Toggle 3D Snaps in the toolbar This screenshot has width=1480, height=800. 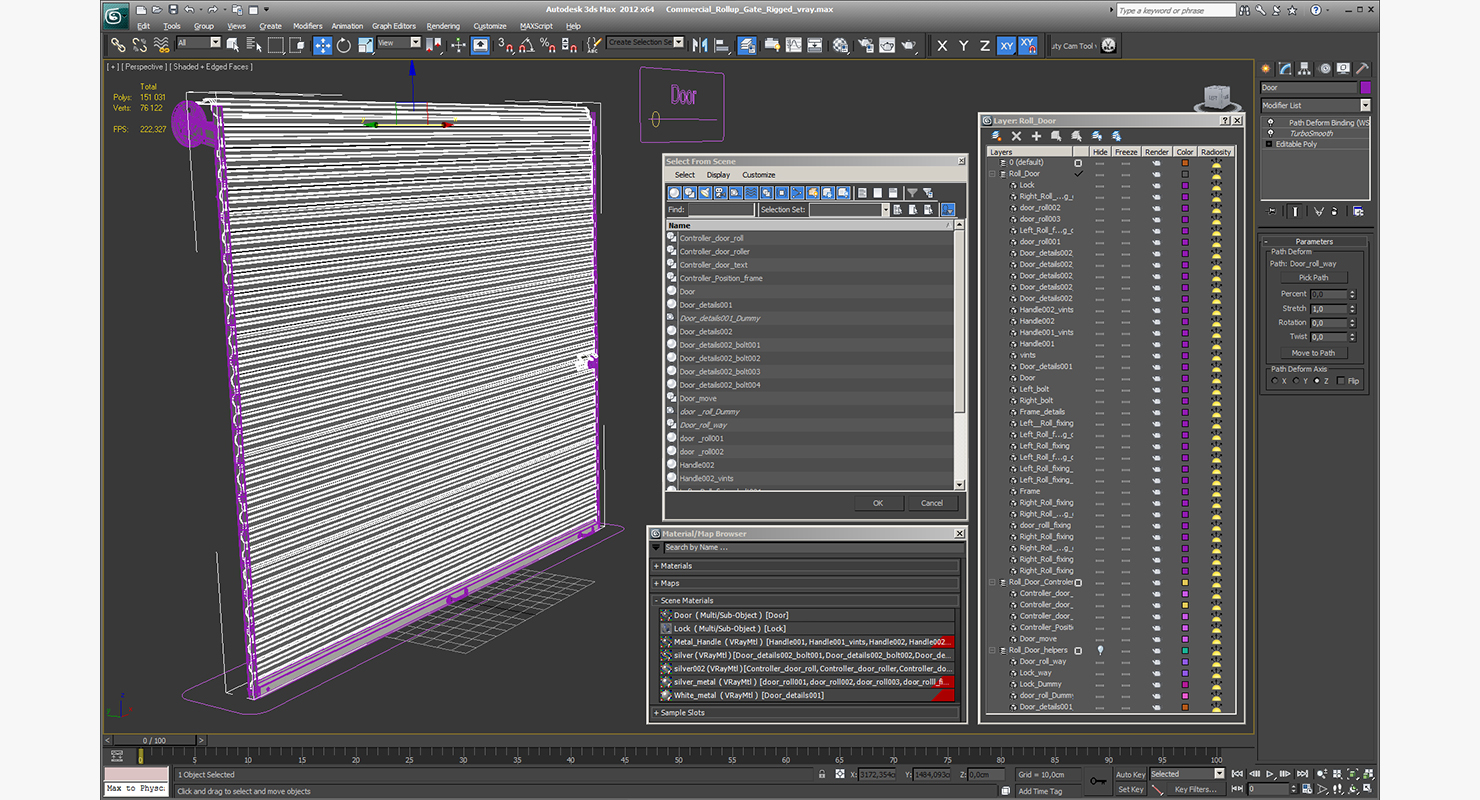point(505,45)
